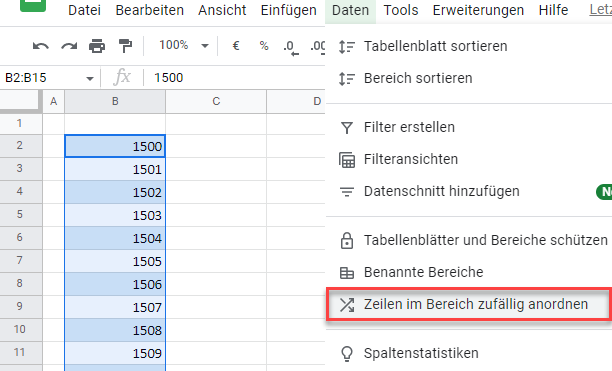The width and height of the screenshot is (612, 371).
Task: Click the Google Sheets logo icon
Action: (33, 5)
